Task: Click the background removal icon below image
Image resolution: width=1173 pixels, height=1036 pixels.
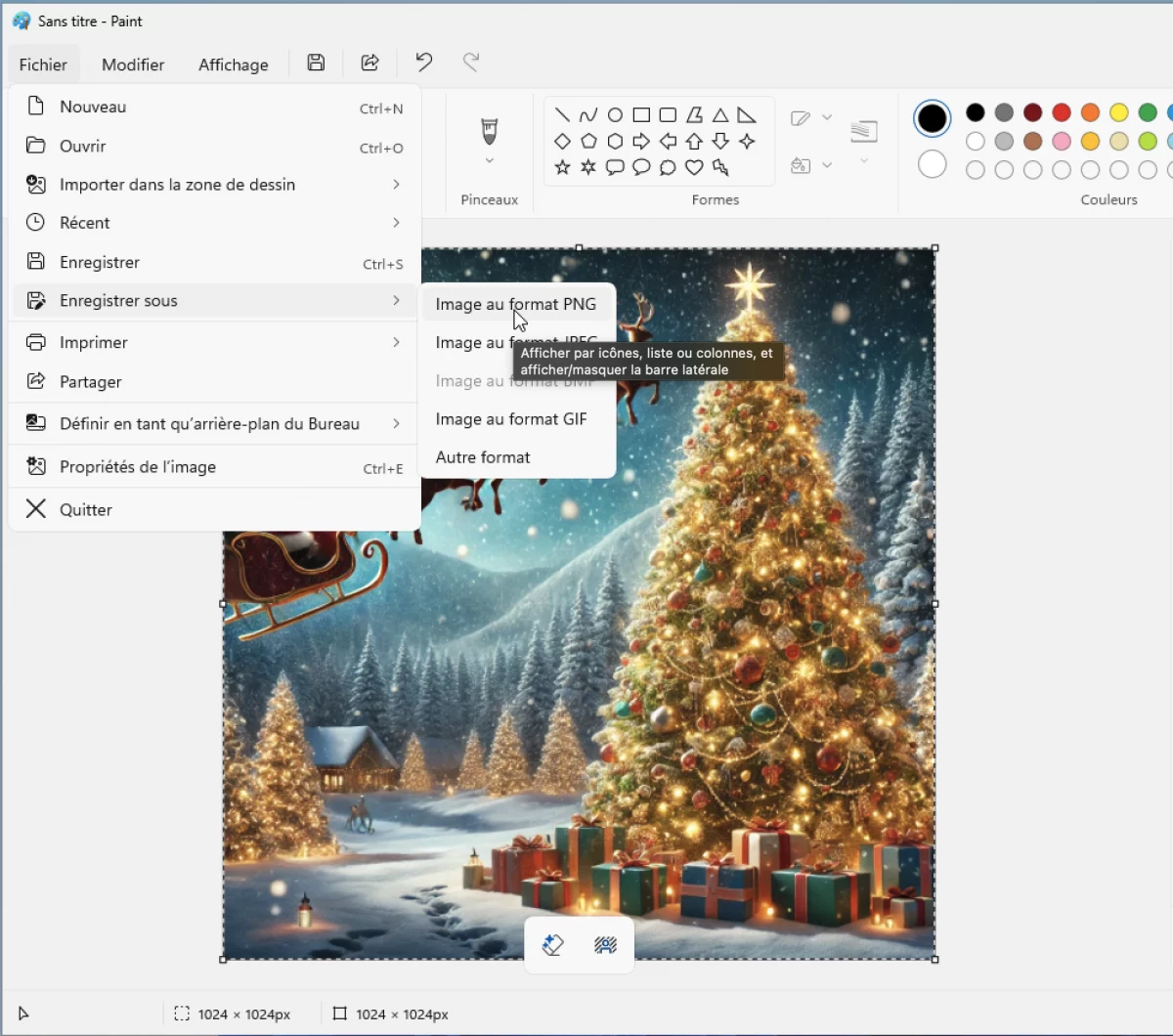Action: (552, 944)
